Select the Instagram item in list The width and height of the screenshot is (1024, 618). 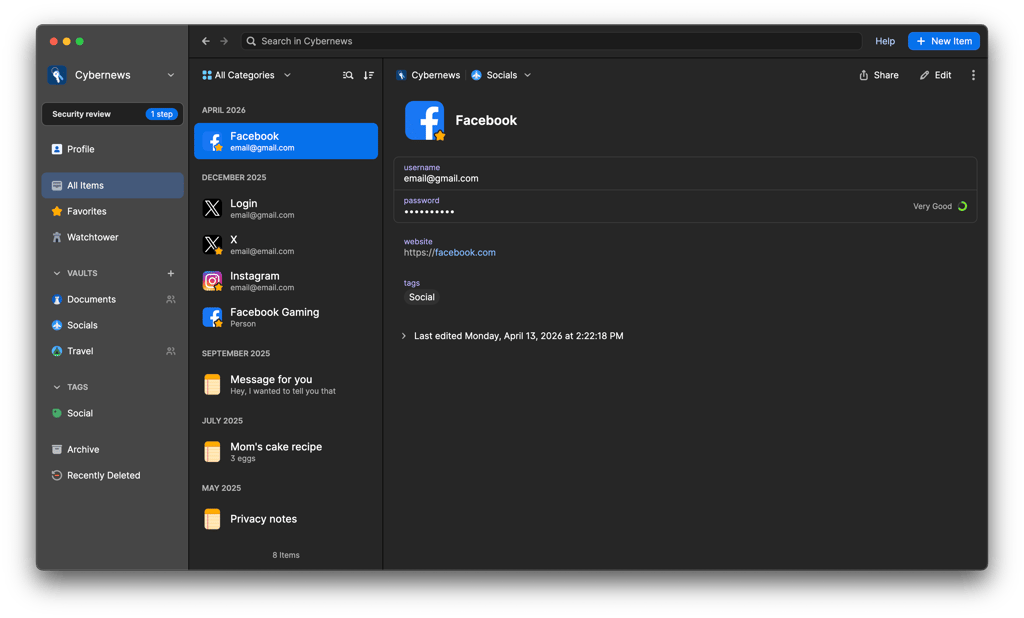pos(286,281)
